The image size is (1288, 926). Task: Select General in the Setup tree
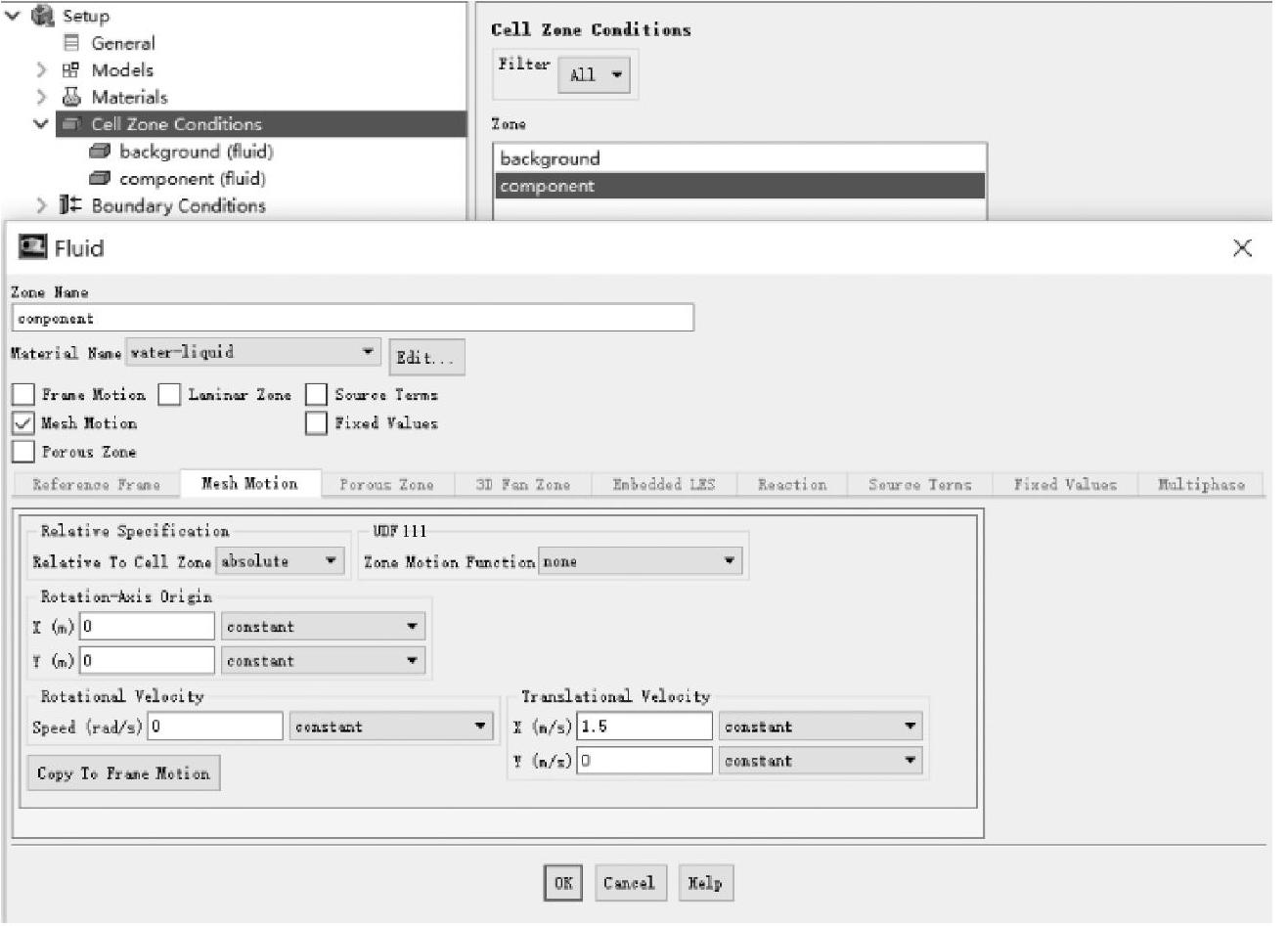pos(123,43)
